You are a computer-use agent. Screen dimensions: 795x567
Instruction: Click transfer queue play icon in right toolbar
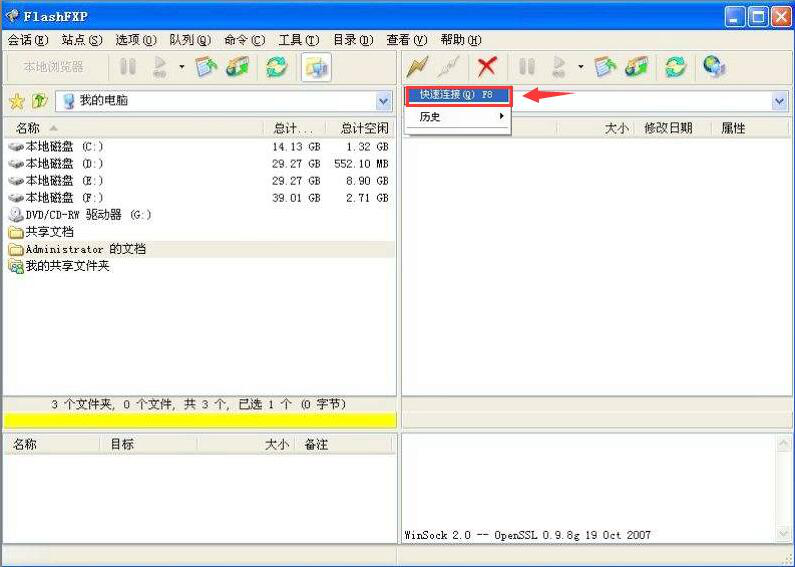(x=559, y=67)
